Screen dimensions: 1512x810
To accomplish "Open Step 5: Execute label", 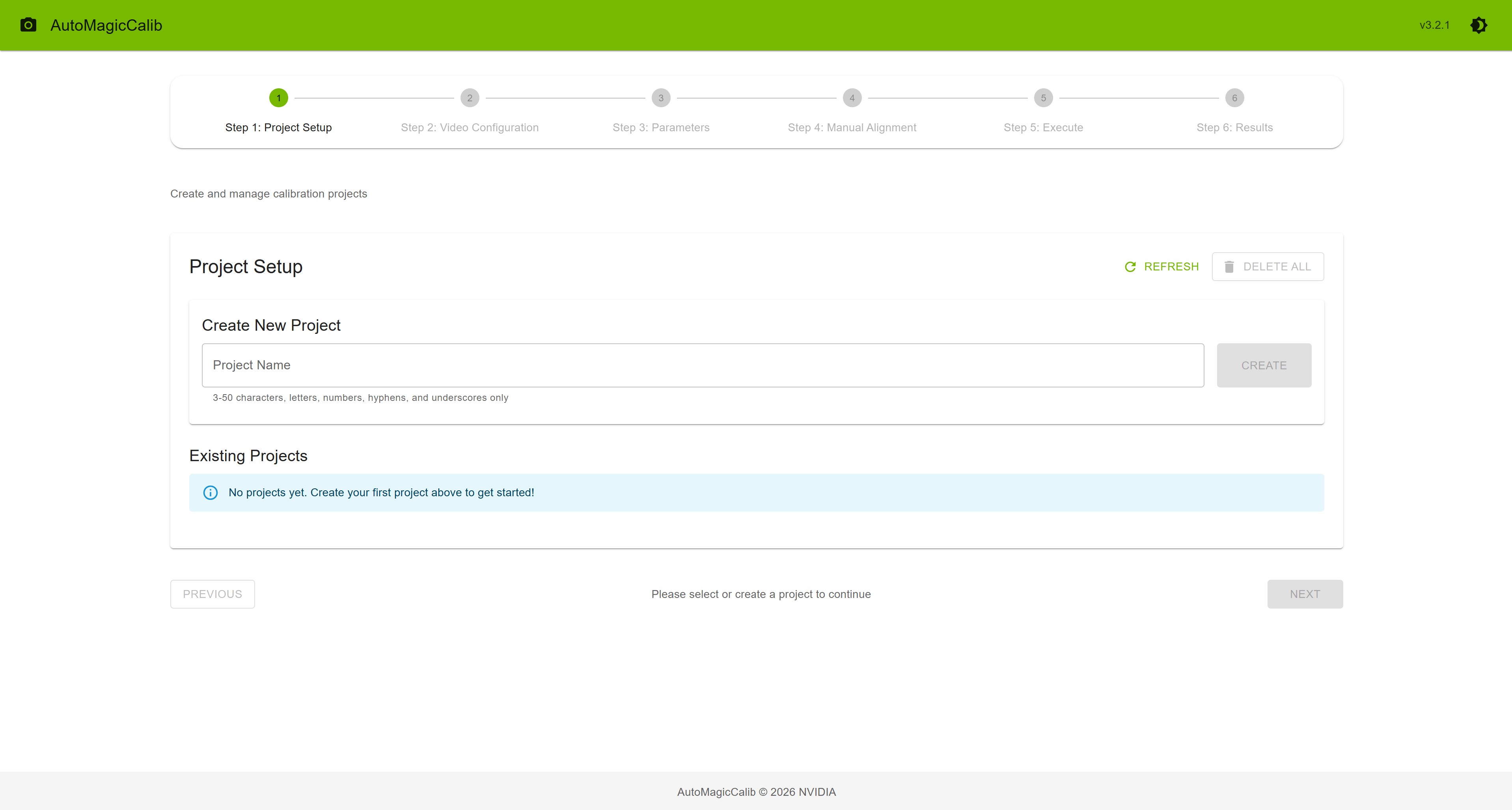I will click(1044, 128).
